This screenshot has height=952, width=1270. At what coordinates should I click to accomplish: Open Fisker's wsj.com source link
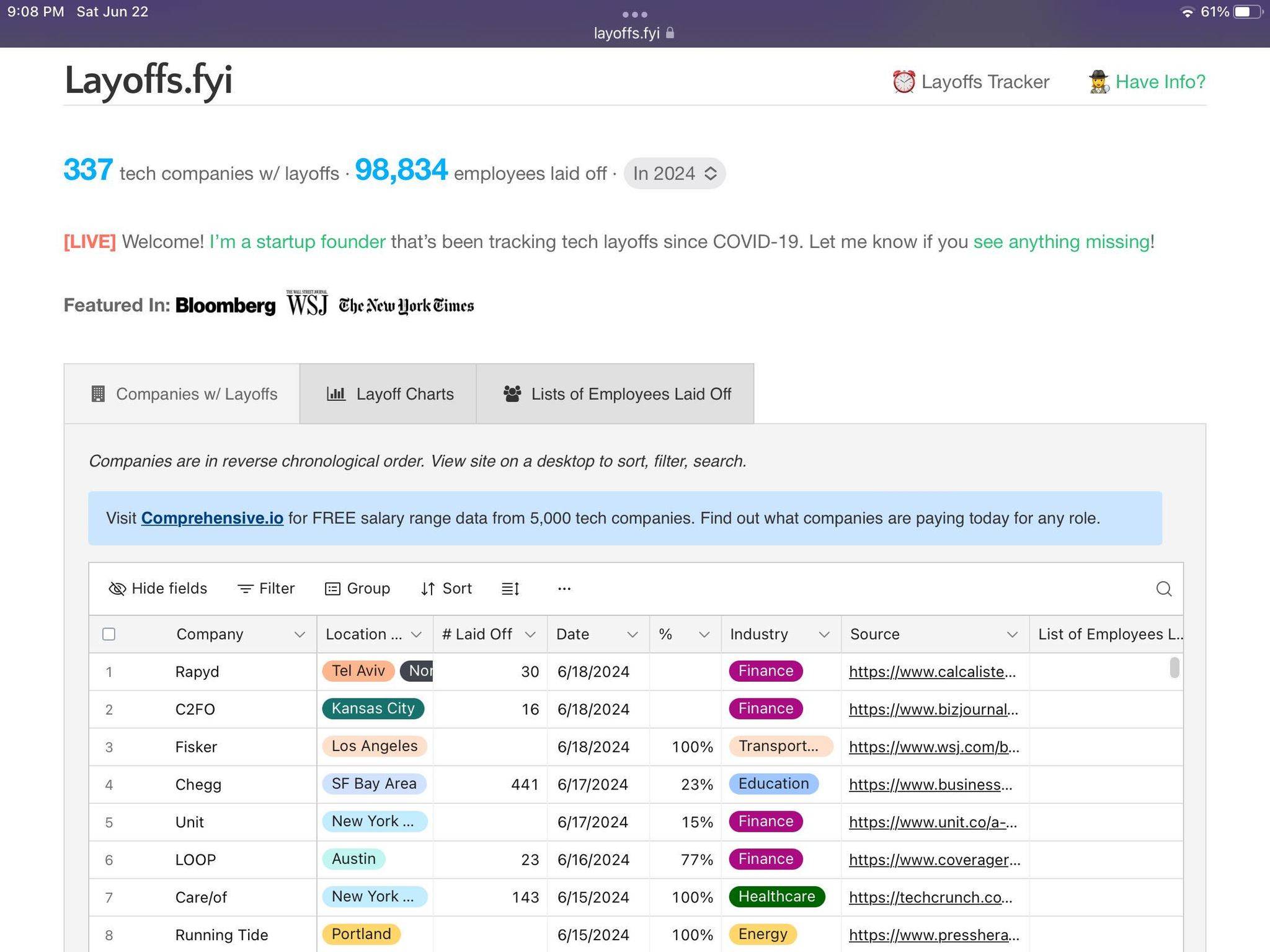[x=934, y=747]
